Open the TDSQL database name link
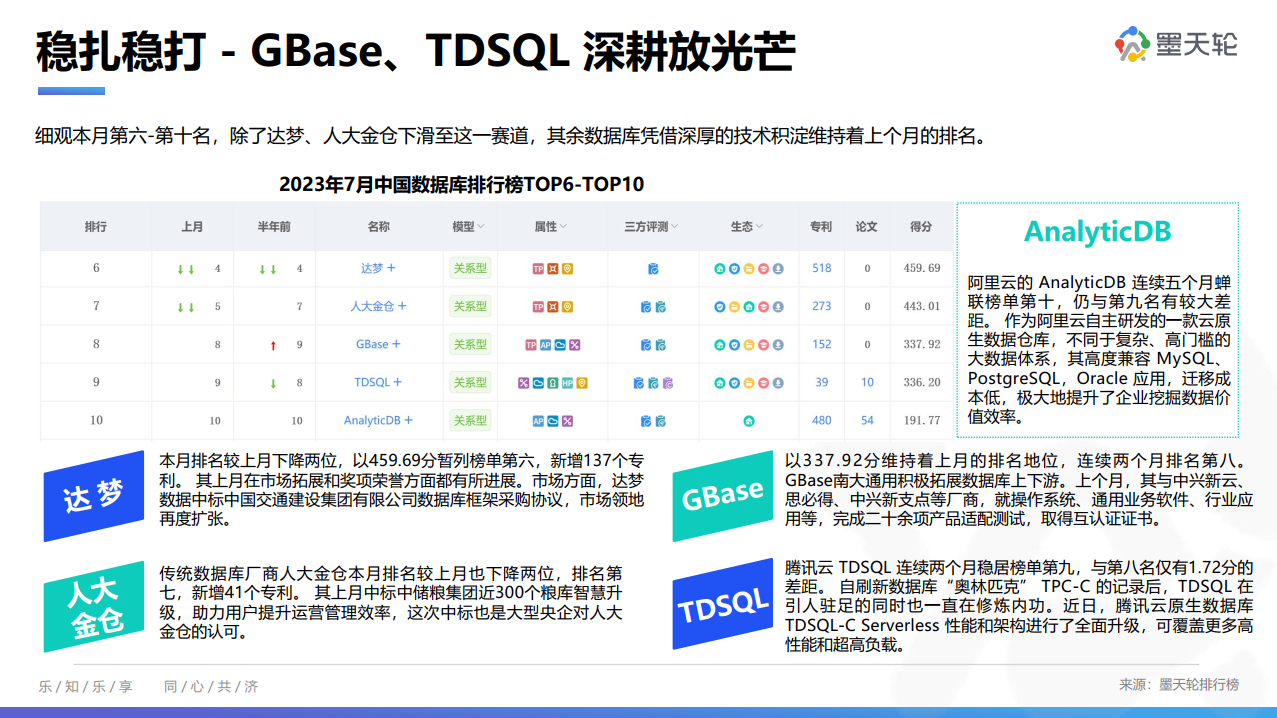1277x718 pixels. tap(372, 382)
